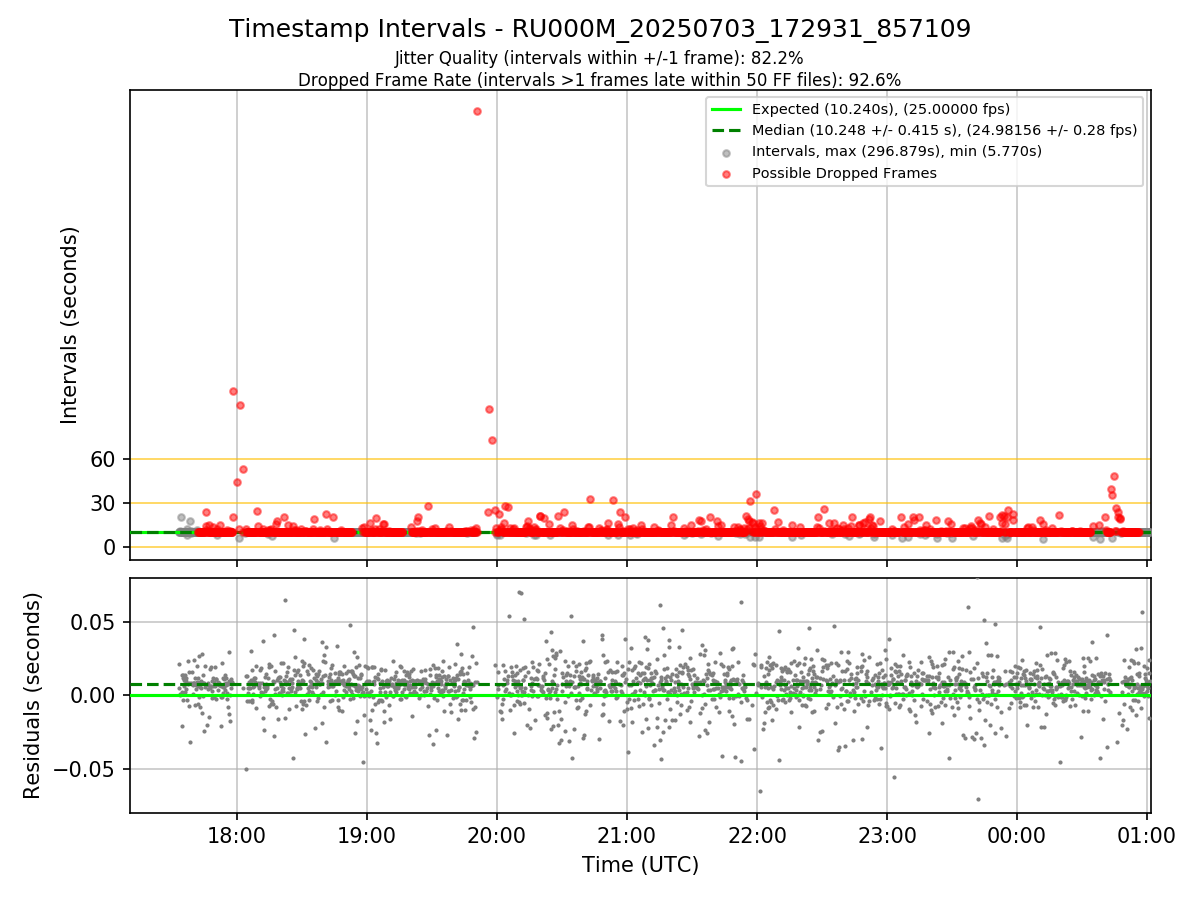The width and height of the screenshot is (1200, 900).
Task: Click the 'Median (10.248 +/- 0.415 s)' legend entry
Action: (944, 130)
